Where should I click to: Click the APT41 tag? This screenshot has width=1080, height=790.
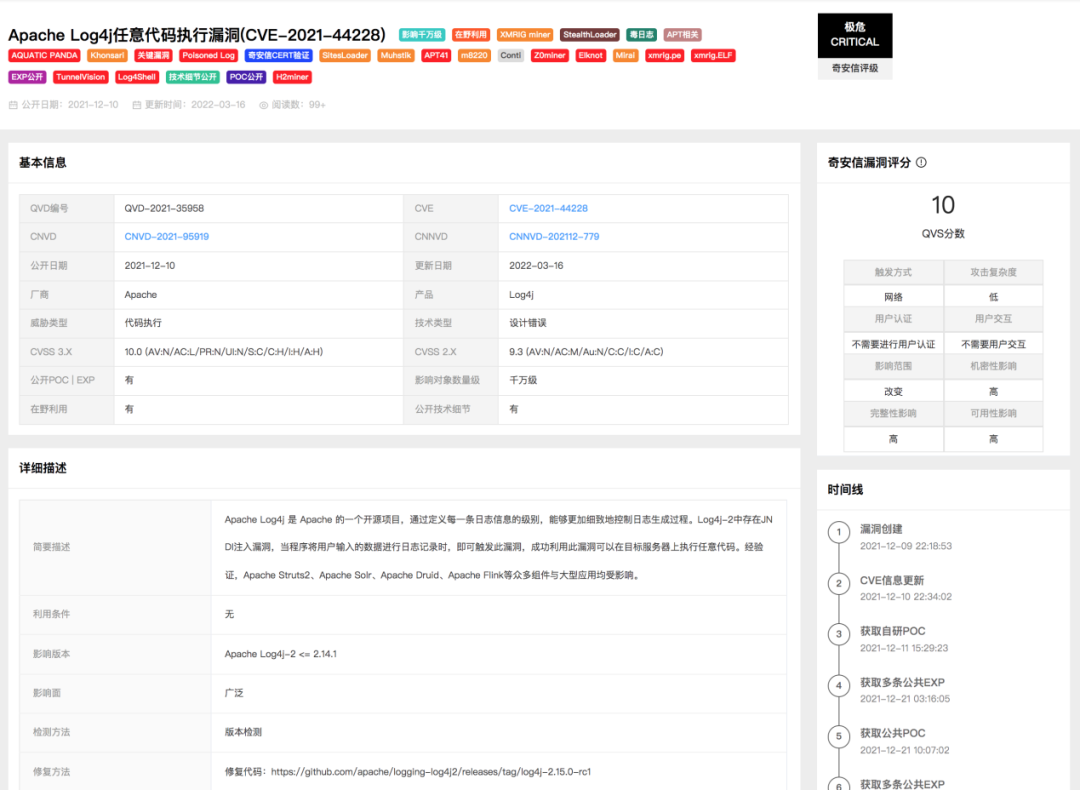436,56
